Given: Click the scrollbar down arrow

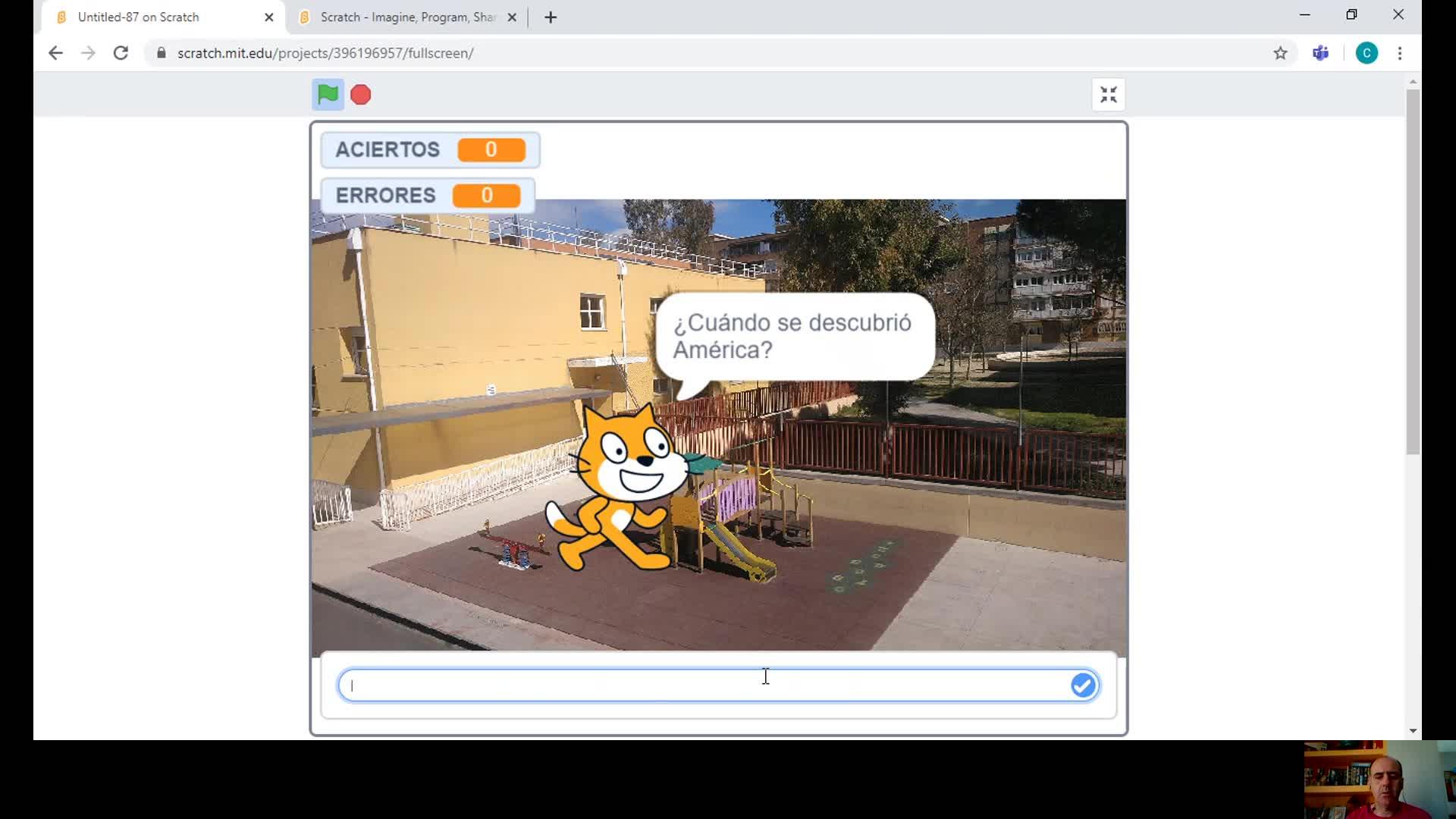Looking at the screenshot, I should click(1413, 731).
